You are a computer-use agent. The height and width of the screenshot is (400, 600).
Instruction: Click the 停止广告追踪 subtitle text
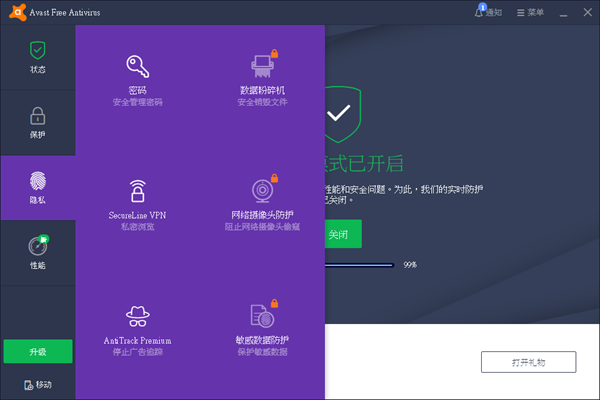(138, 352)
